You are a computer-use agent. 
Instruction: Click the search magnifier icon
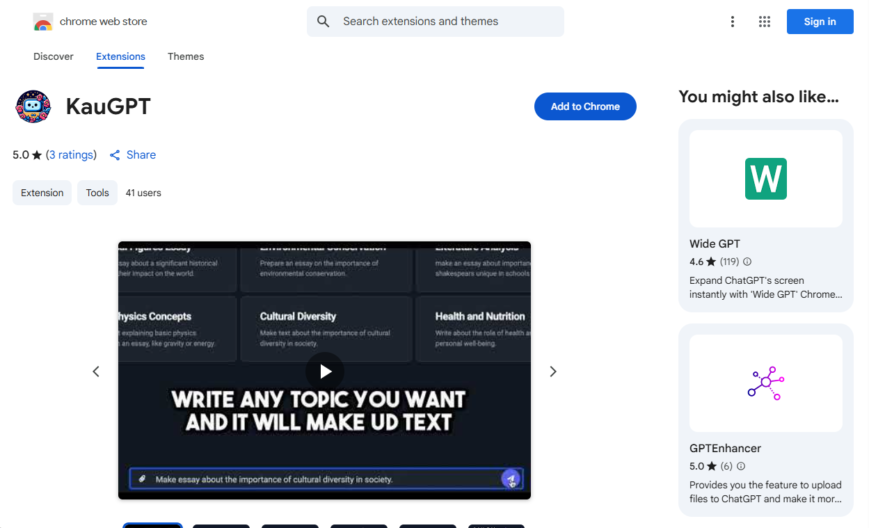click(x=323, y=22)
